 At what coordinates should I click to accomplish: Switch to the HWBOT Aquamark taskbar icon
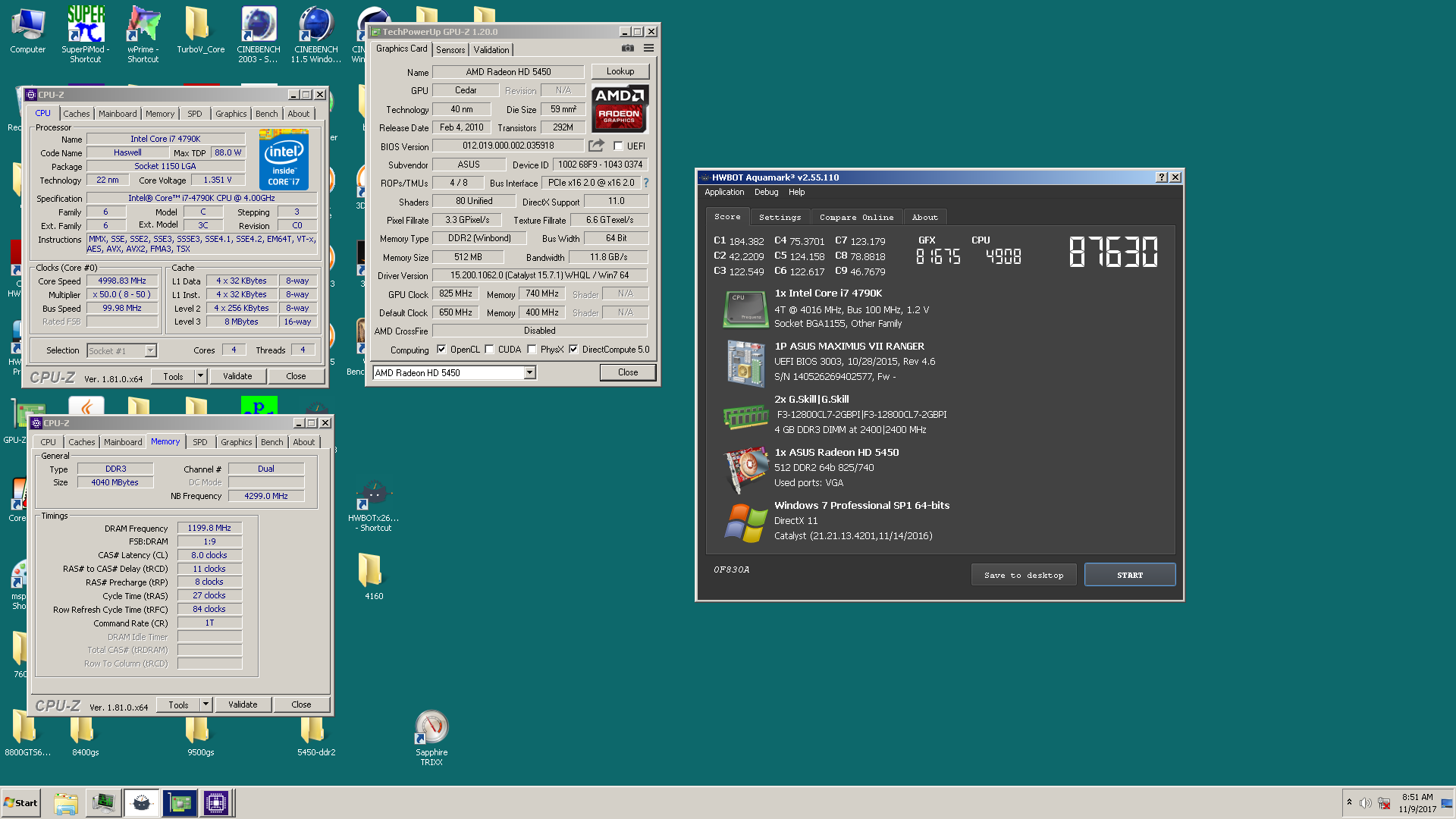coord(141,803)
